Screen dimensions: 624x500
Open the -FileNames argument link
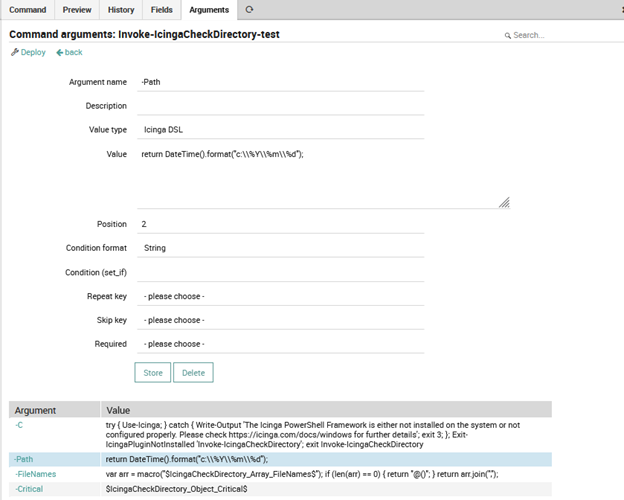[x=36, y=474]
